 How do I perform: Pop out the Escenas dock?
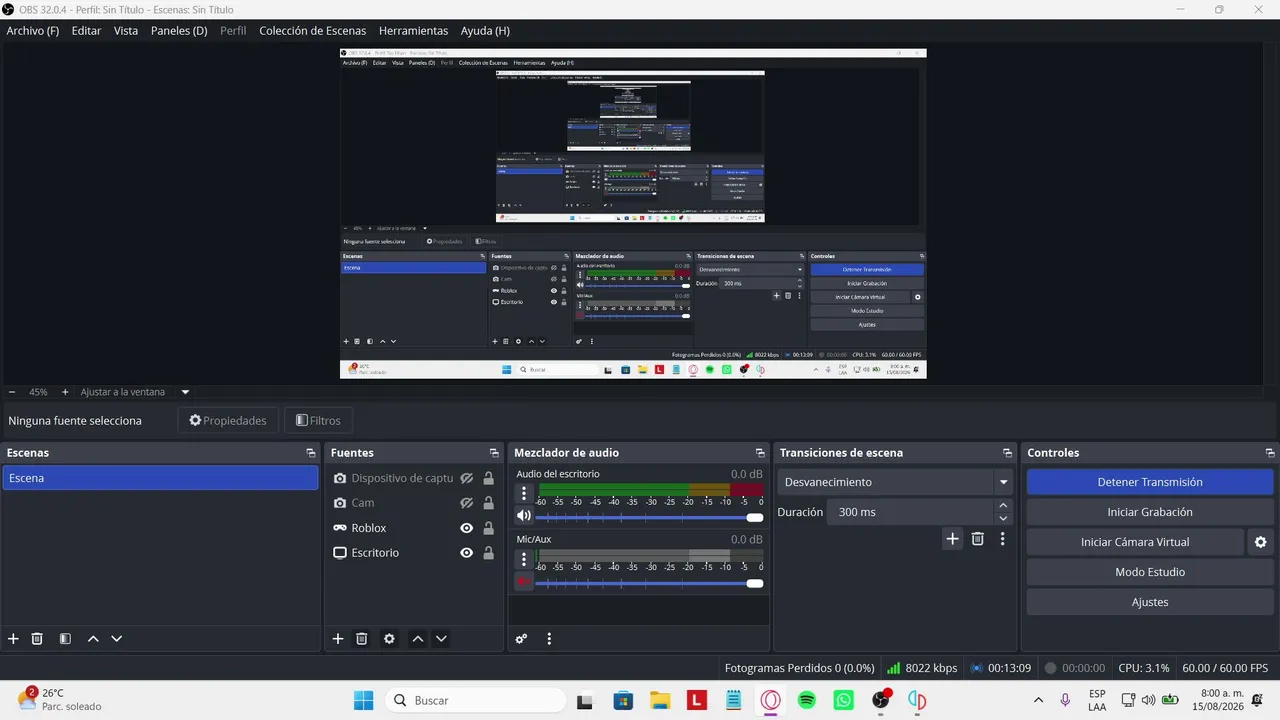coord(311,453)
